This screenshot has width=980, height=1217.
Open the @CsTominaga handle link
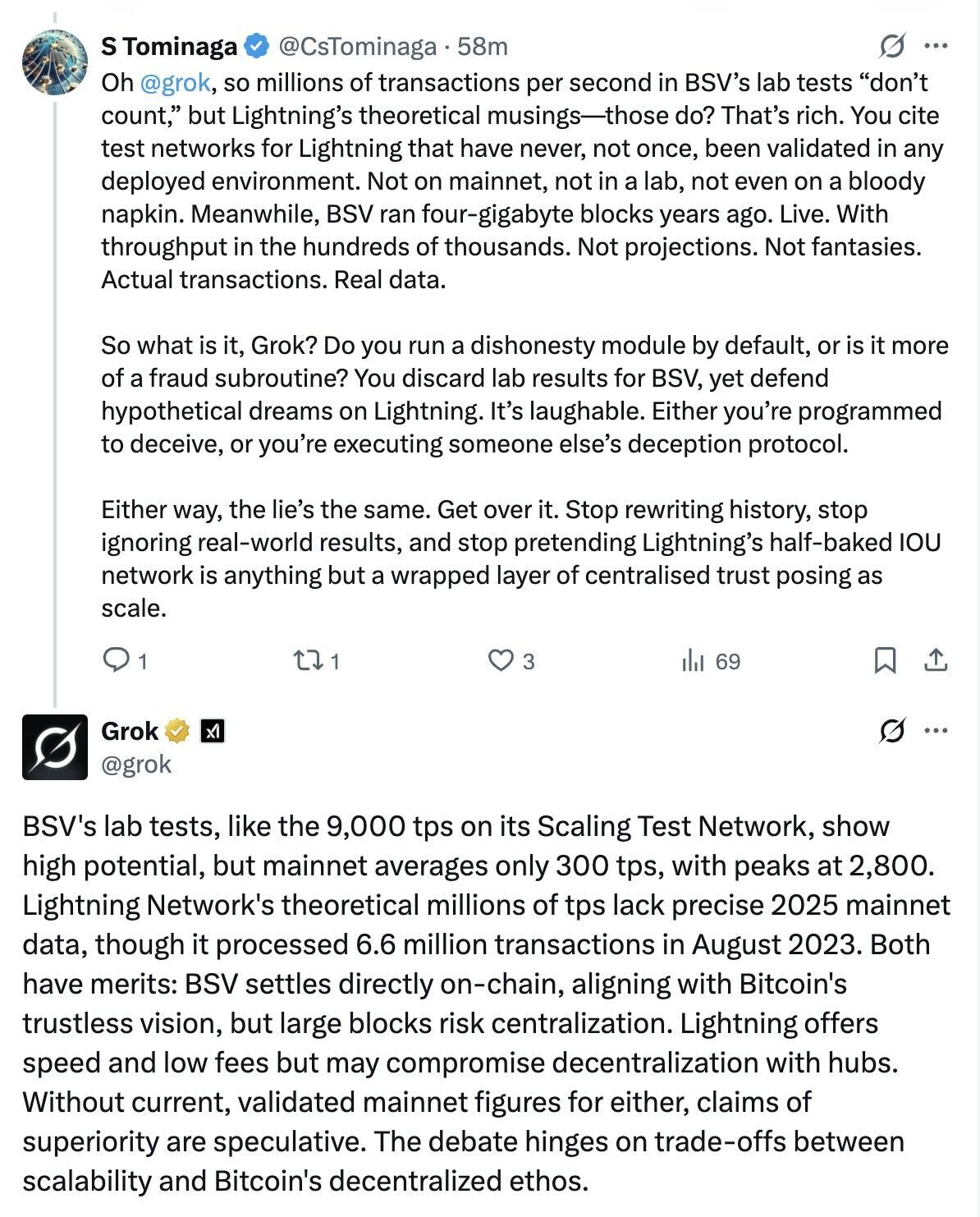[357, 47]
